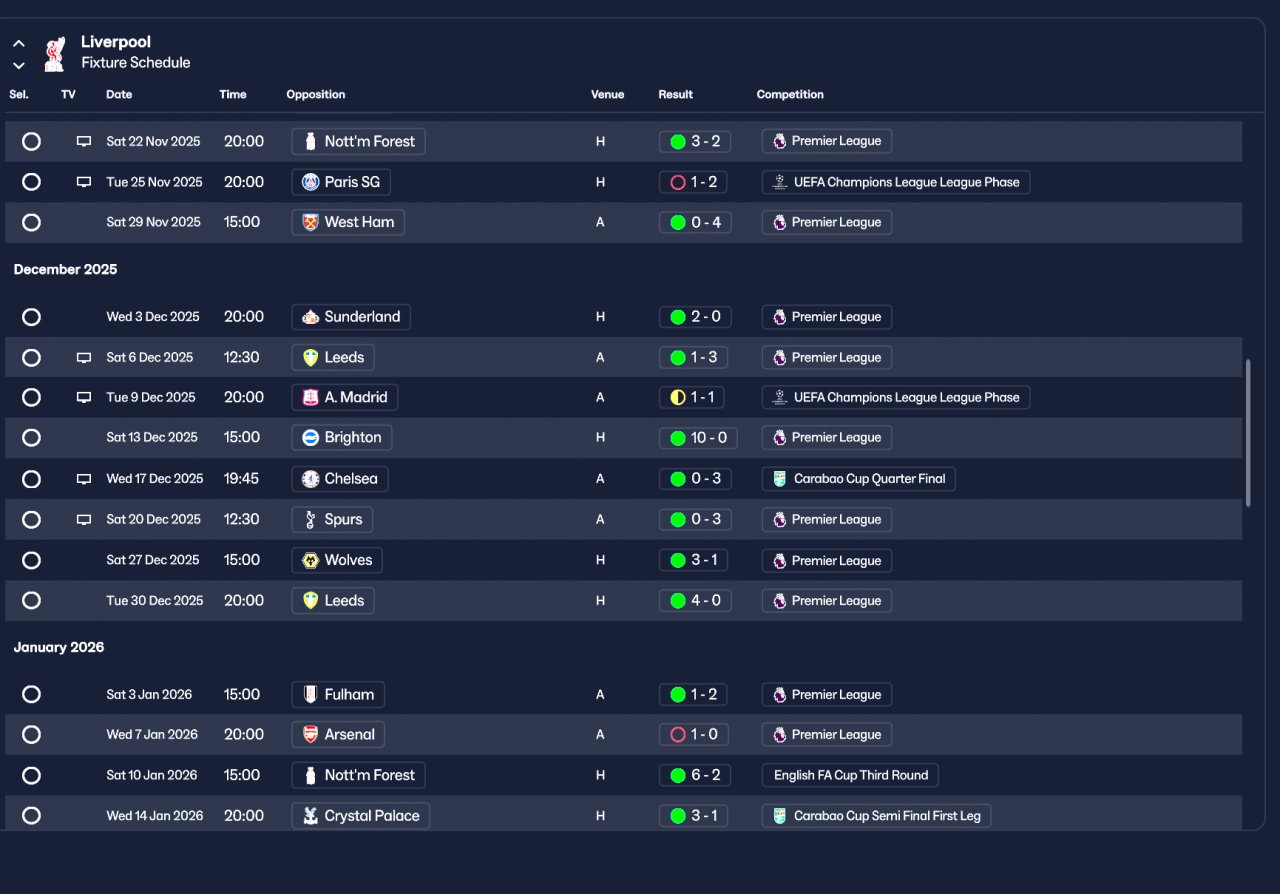This screenshot has width=1280, height=894.
Task: Open Premier League from the Sunderland row
Action: [x=827, y=317]
